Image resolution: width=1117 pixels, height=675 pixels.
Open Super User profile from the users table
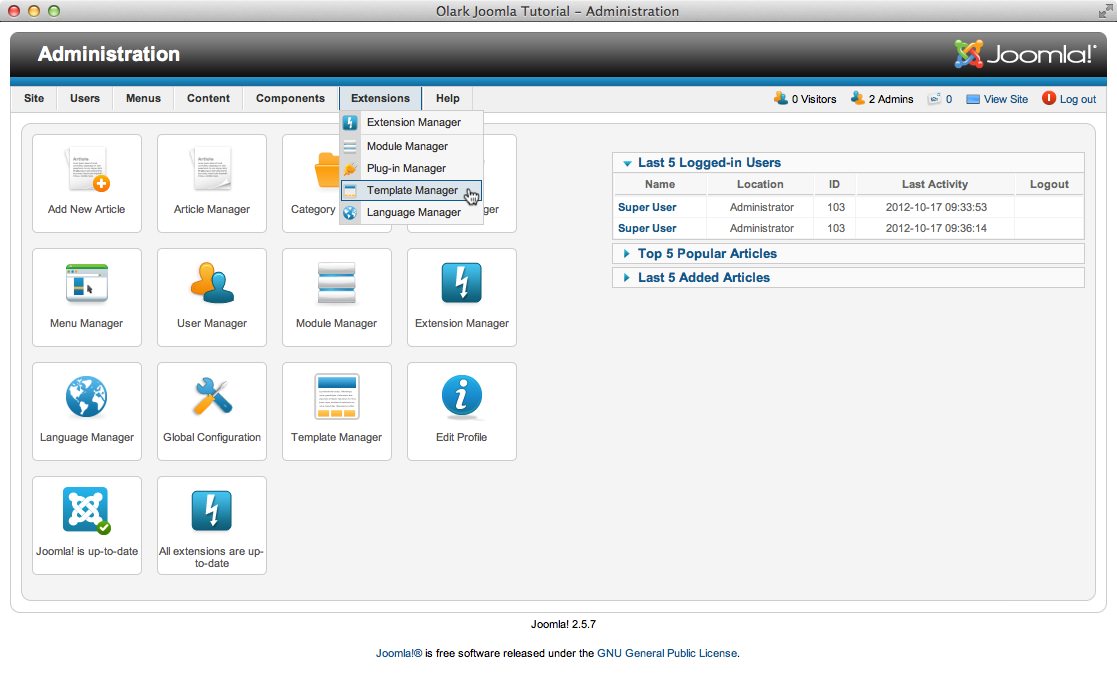click(645, 207)
